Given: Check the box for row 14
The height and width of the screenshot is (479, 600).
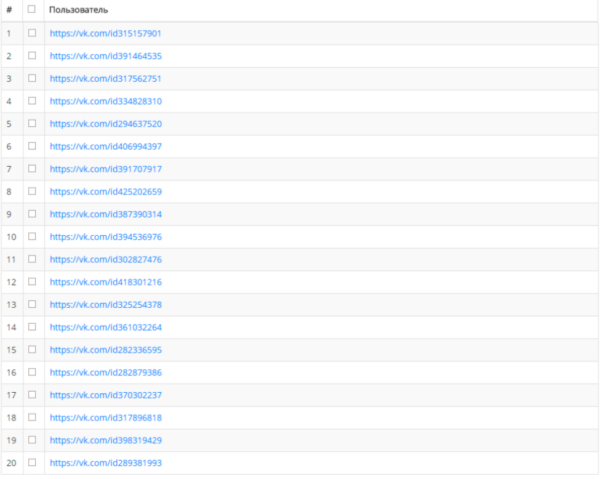Looking at the screenshot, I should (x=32, y=327).
